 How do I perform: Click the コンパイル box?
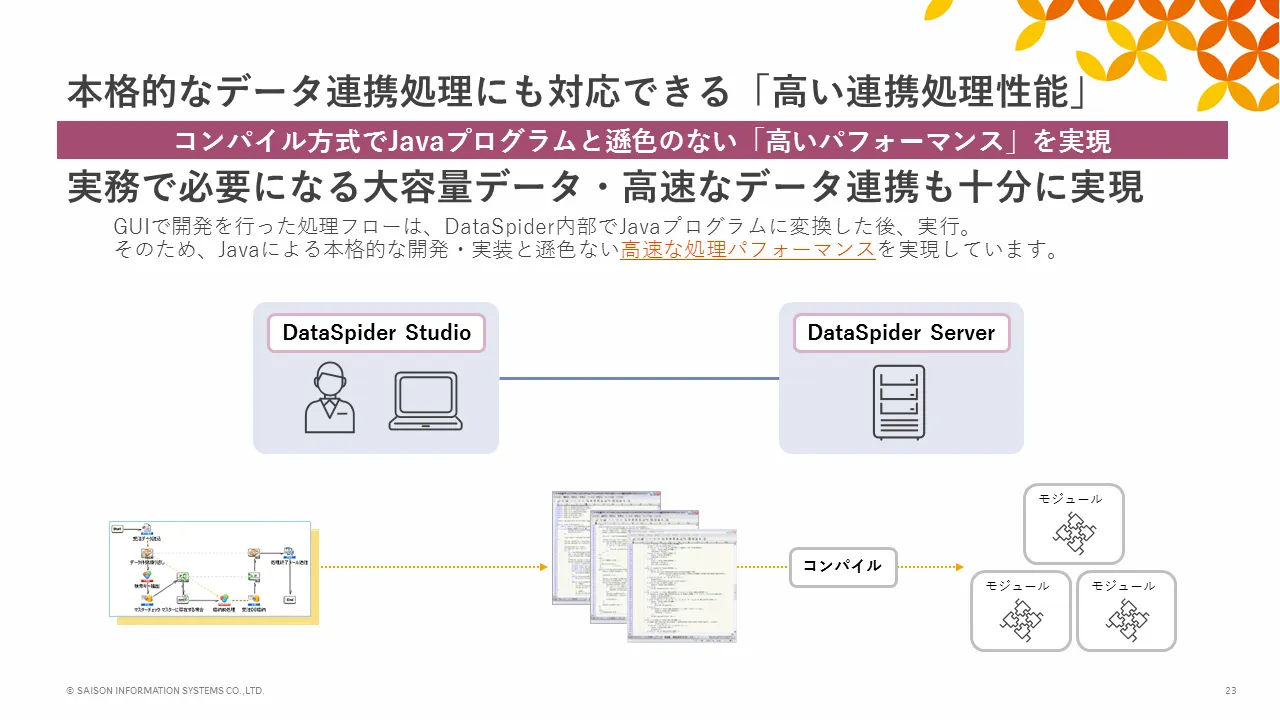pyautogui.click(x=843, y=566)
